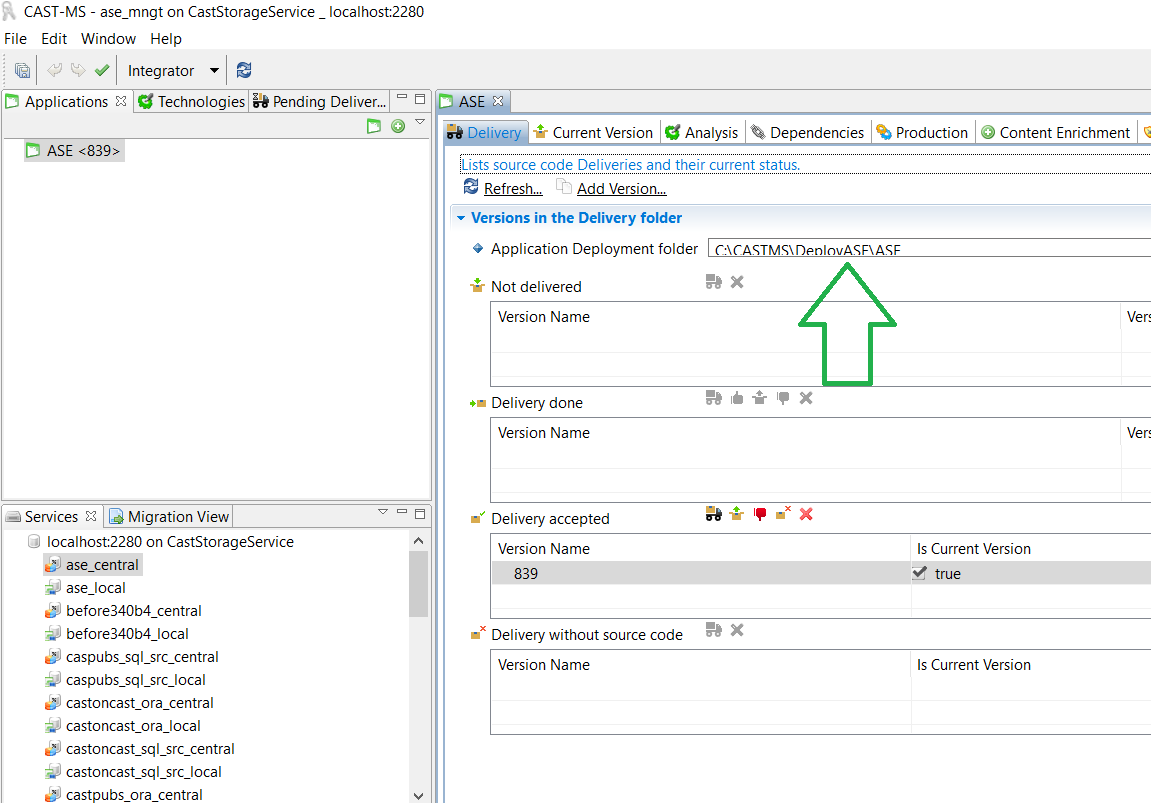
Task: Toggle the Is Current Version checkbox for 839
Action: pyautogui.click(x=920, y=573)
